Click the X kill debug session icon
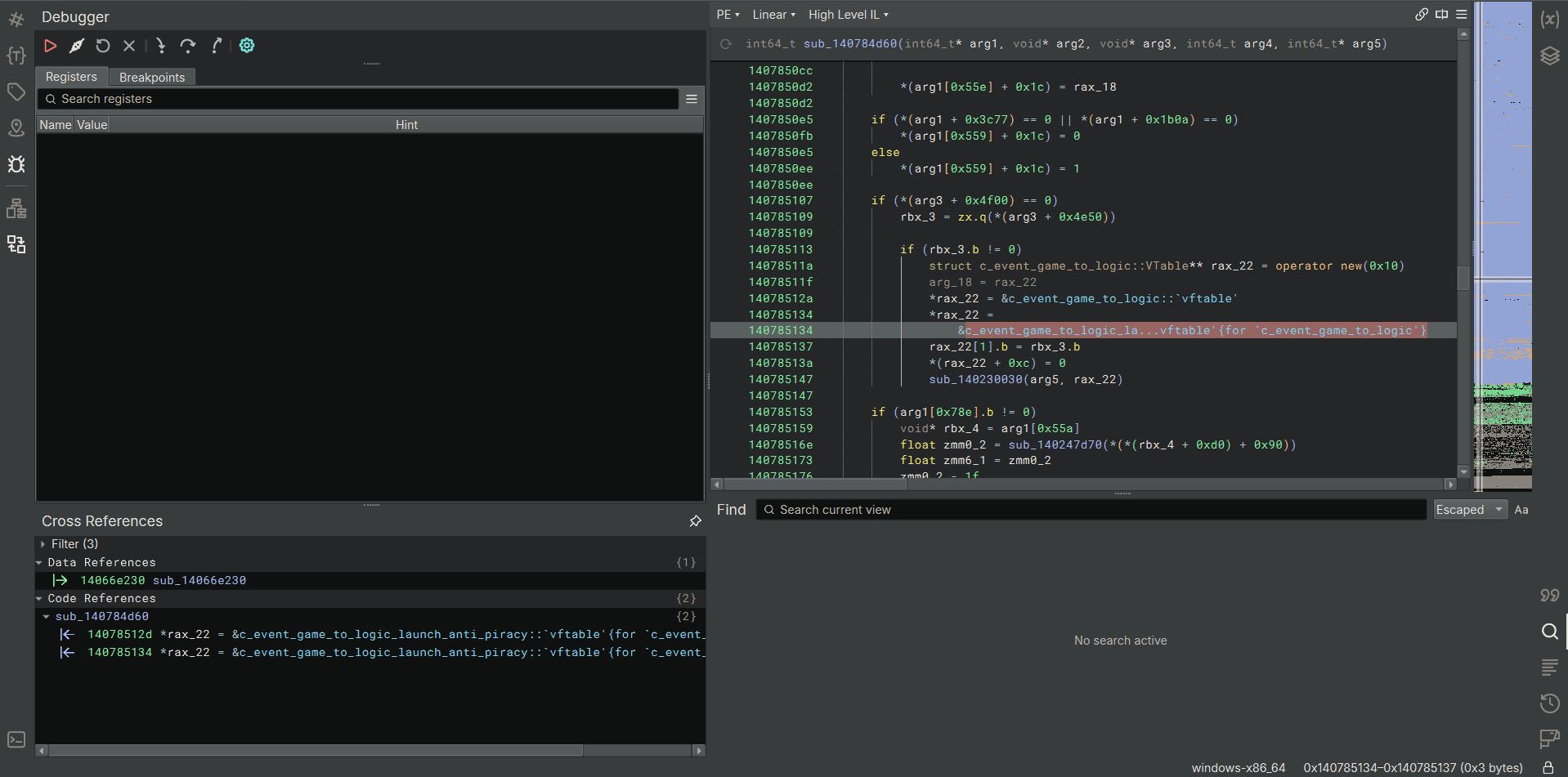This screenshot has width=1568, height=777. coord(129,46)
